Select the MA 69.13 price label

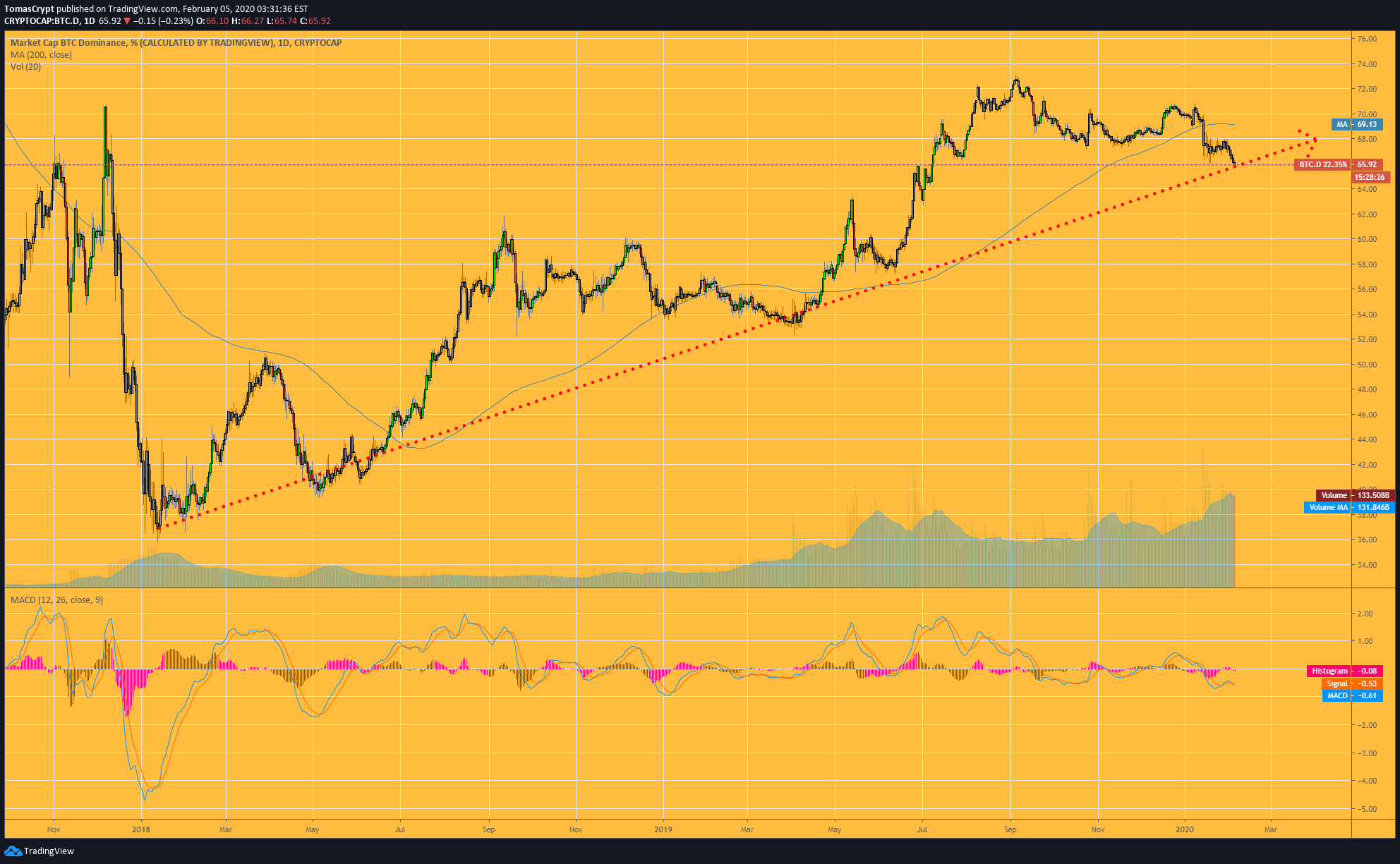tap(1357, 124)
